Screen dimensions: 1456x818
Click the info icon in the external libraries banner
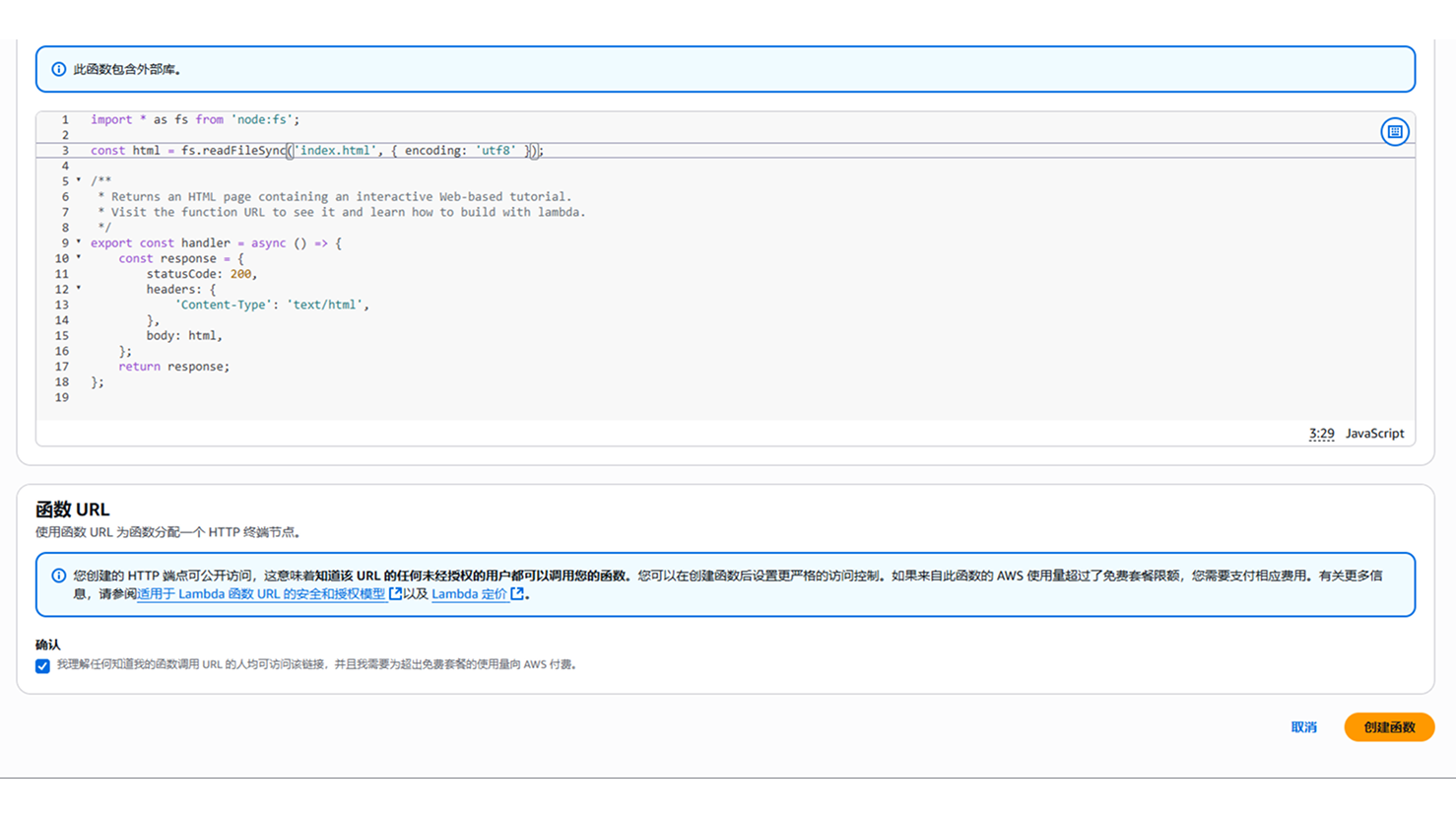59,69
